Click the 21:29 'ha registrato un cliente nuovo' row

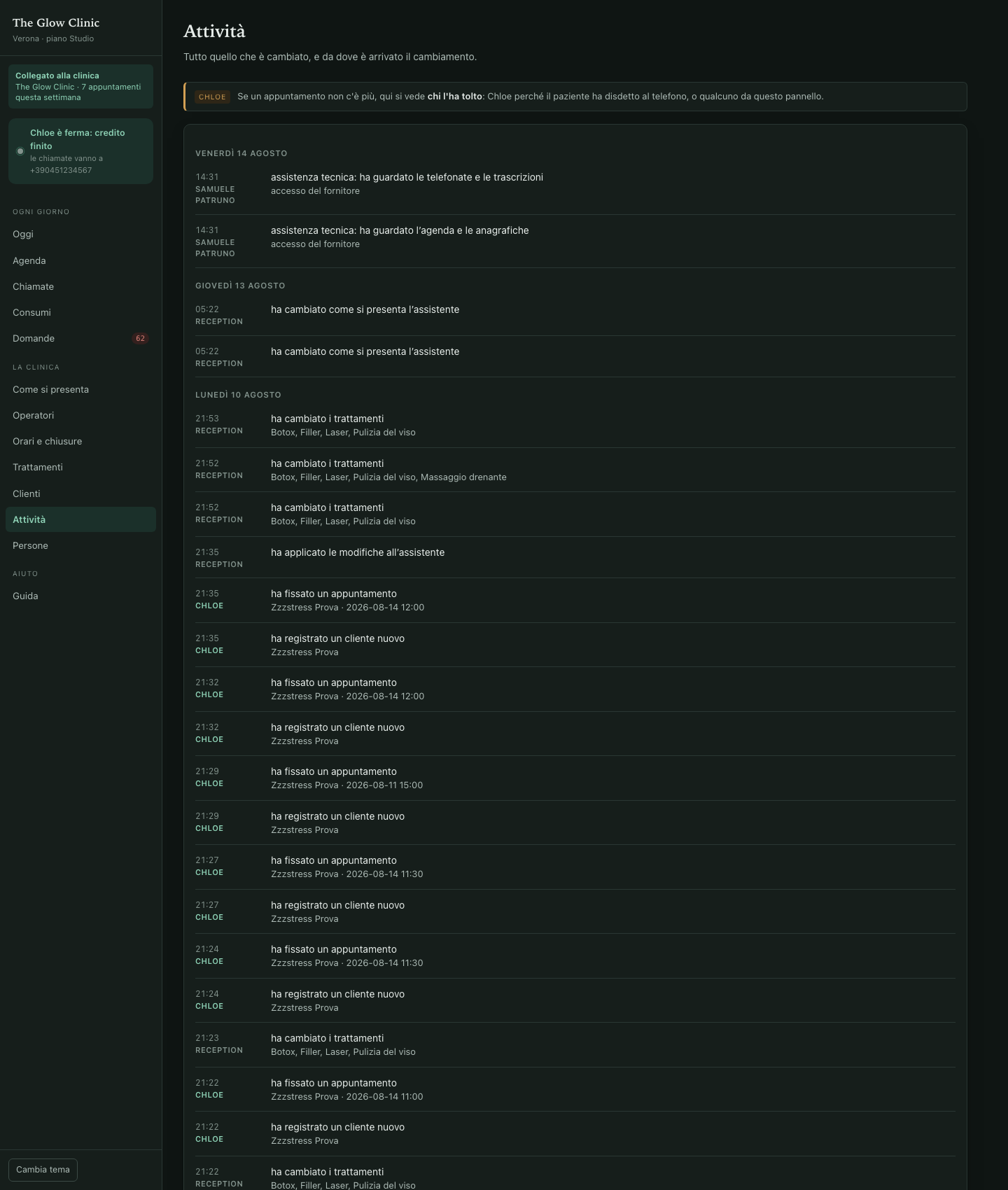click(x=575, y=822)
